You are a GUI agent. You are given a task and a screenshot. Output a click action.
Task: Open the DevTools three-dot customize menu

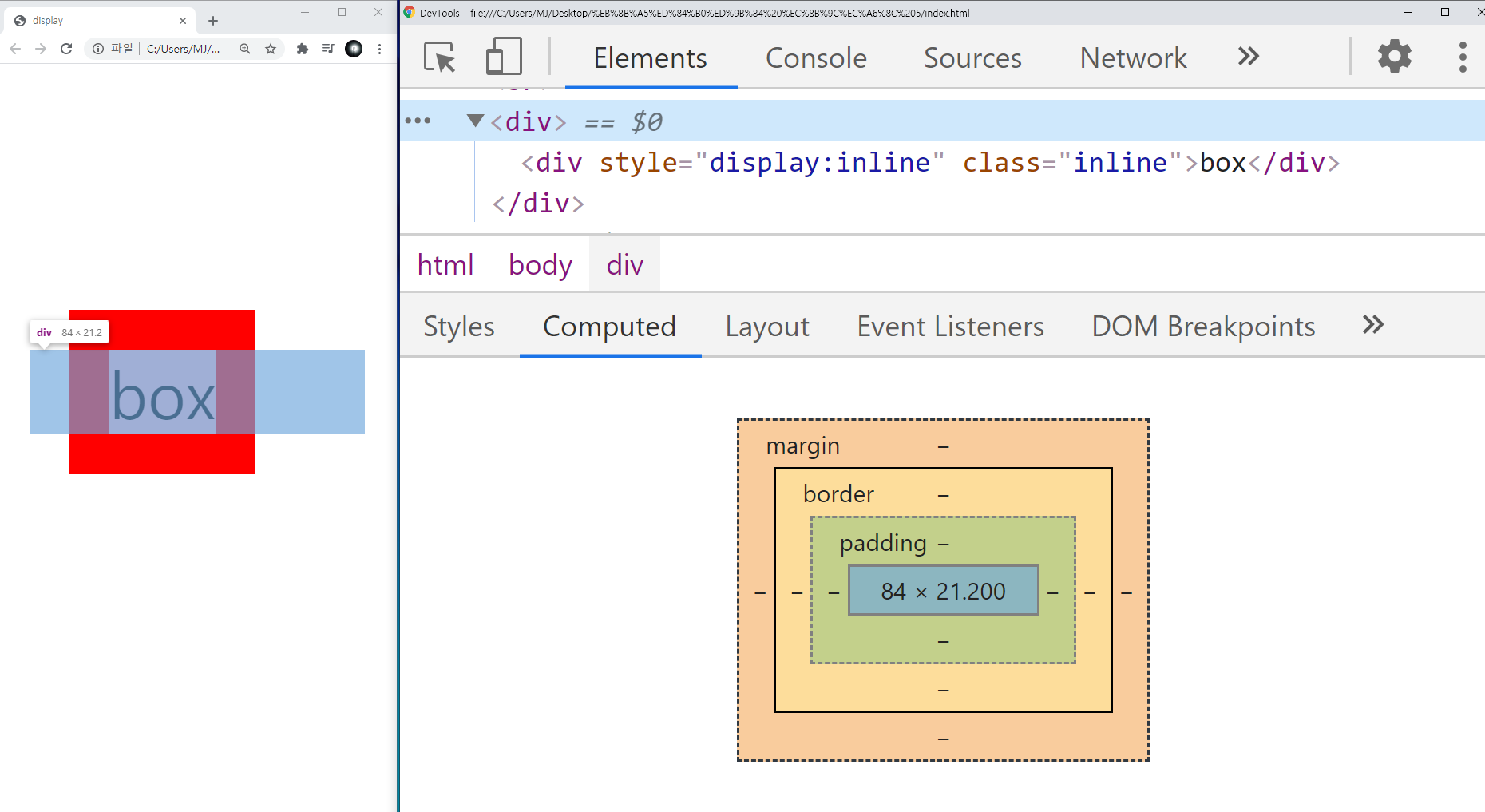pyautogui.click(x=1463, y=57)
